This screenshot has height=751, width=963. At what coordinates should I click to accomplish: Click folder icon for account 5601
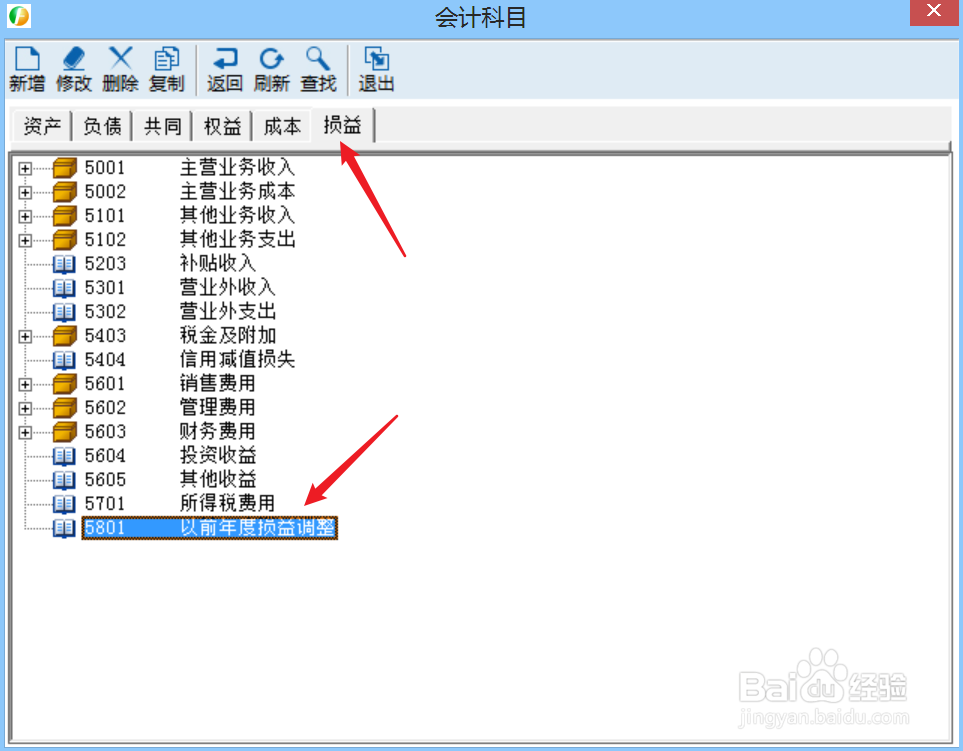coord(64,384)
